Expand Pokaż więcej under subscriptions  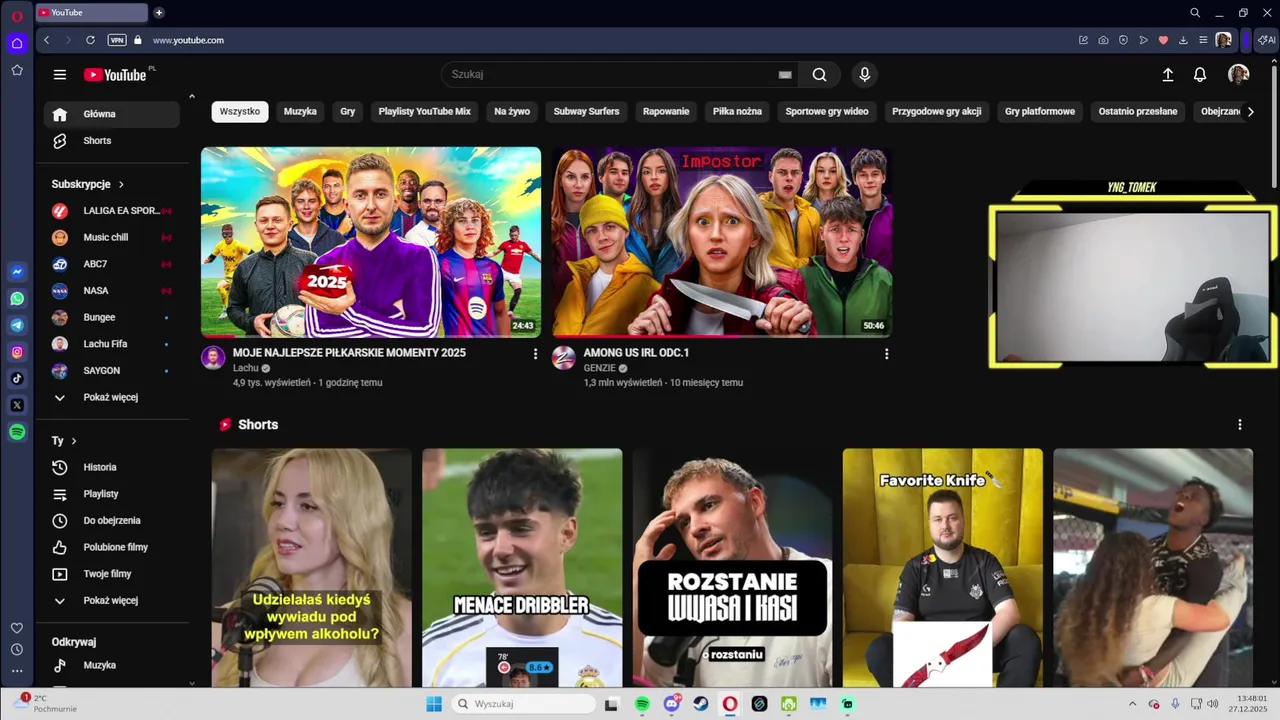pyautogui.click(x=111, y=397)
